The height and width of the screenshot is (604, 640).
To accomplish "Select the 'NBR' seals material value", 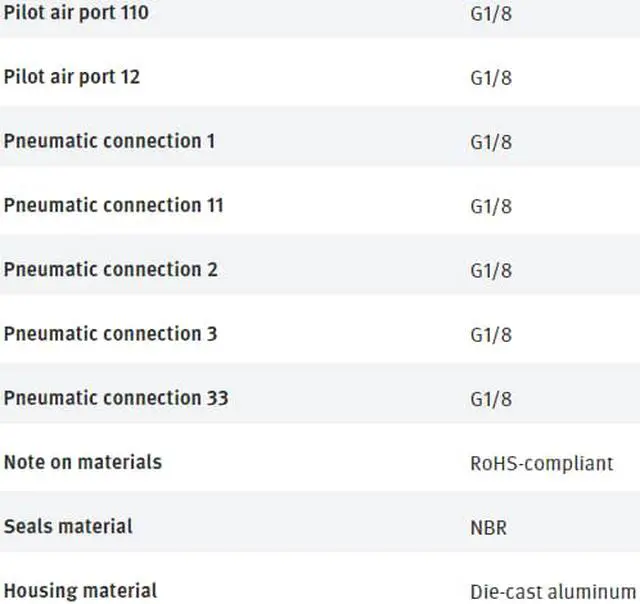I will (488, 527).
